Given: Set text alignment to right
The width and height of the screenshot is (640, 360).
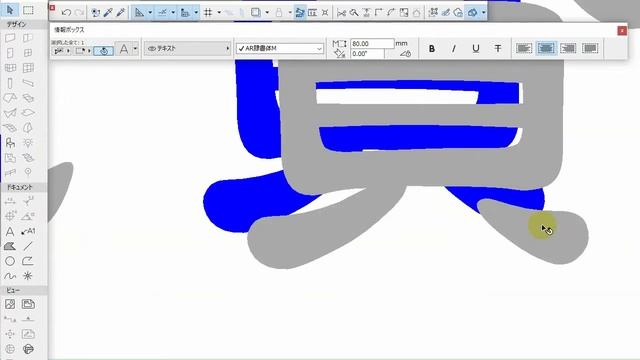Looking at the screenshot, I should (568, 49).
